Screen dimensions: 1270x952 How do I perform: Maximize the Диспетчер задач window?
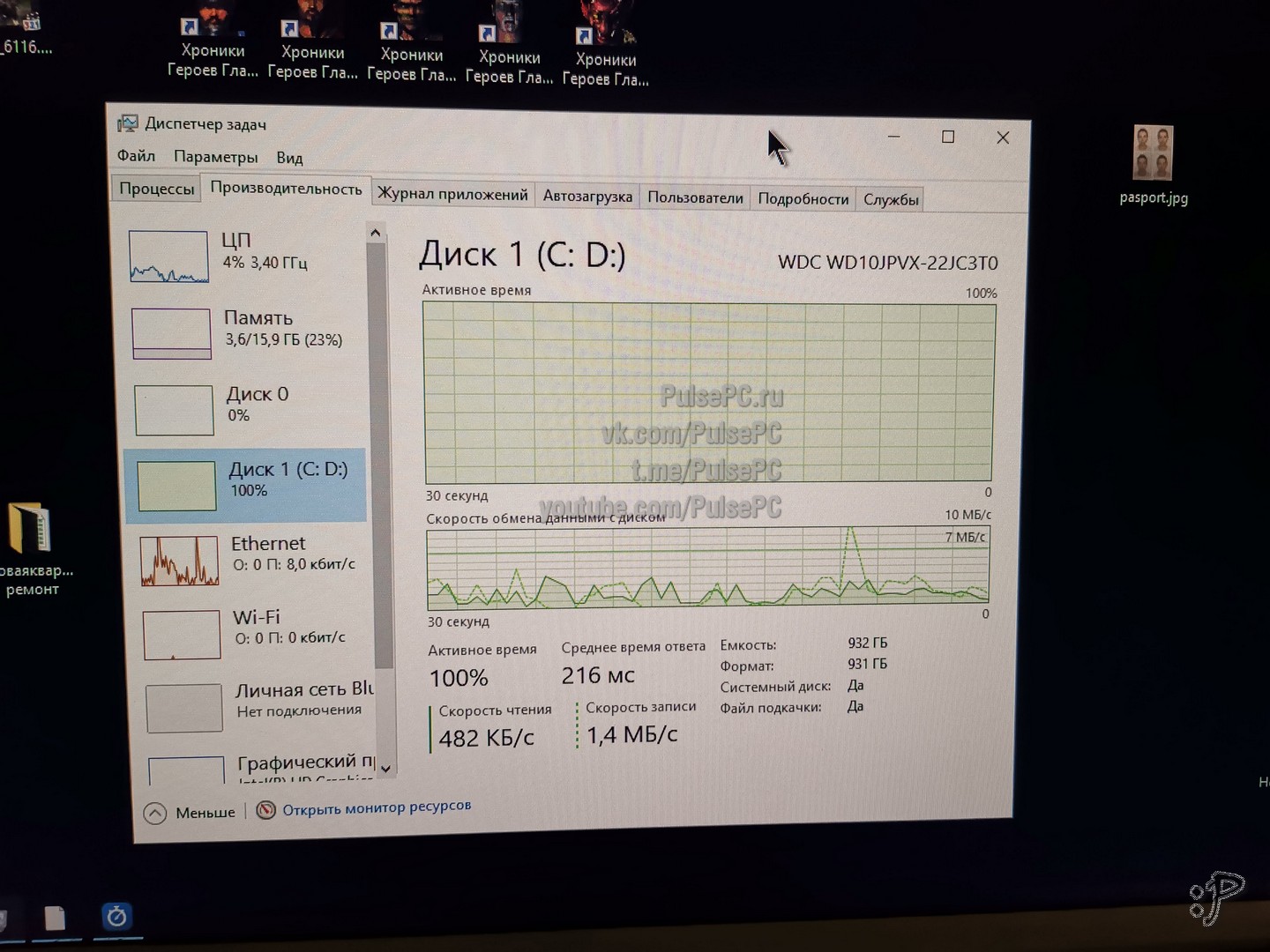click(948, 137)
